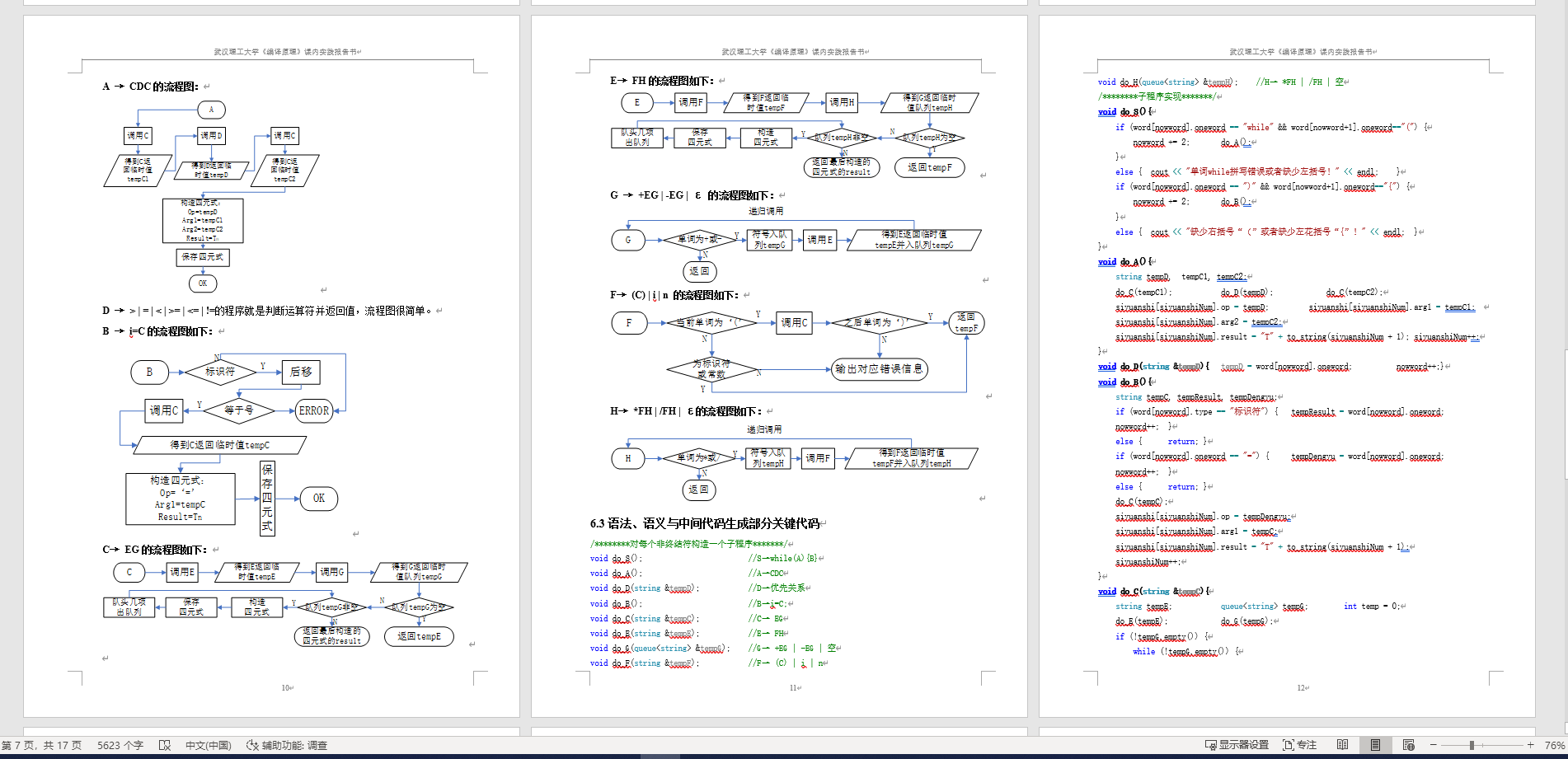Open word count '5623 个字'
The width and height of the screenshot is (1568, 759).
[x=120, y=745]
